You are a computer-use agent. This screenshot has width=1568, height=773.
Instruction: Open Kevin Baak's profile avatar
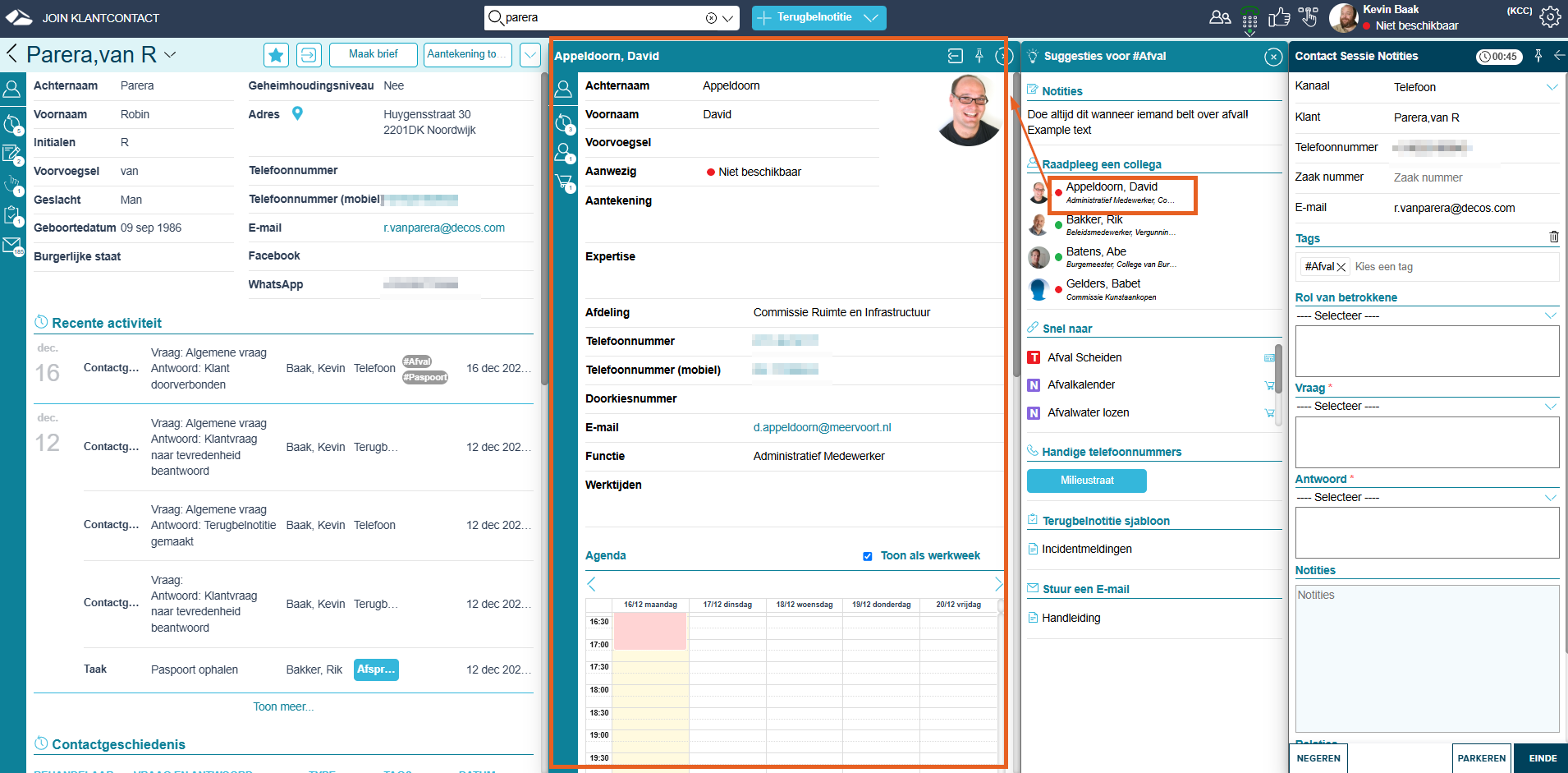pos(1343,18)
